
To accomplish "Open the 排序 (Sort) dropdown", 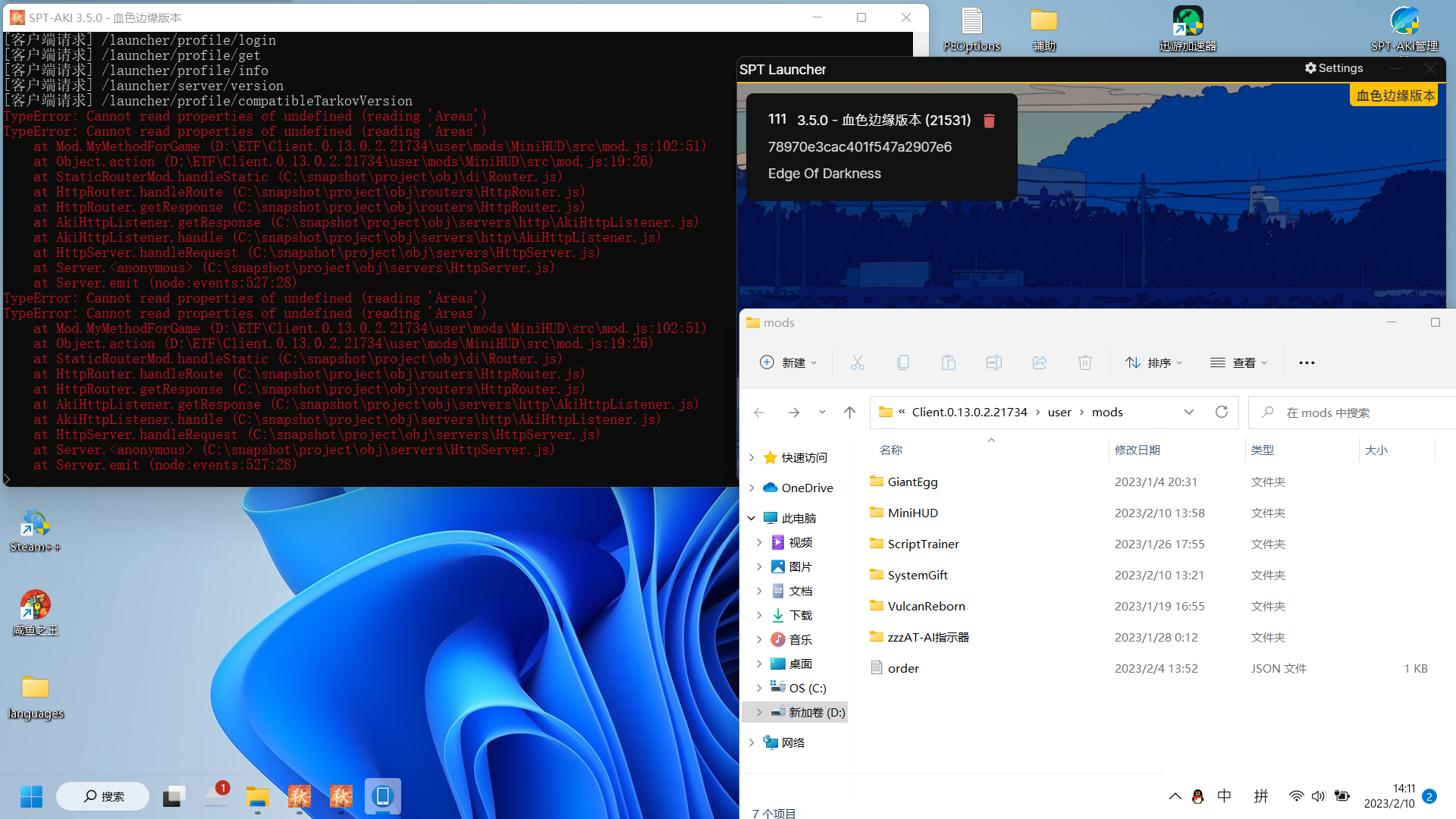I will point(1153,362).
